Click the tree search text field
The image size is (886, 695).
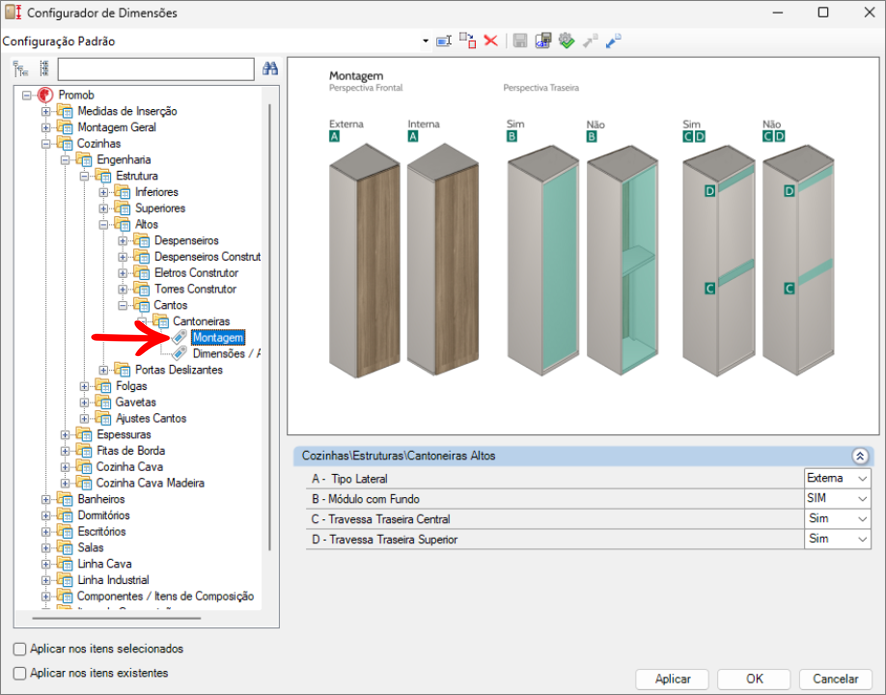point(156,70)
